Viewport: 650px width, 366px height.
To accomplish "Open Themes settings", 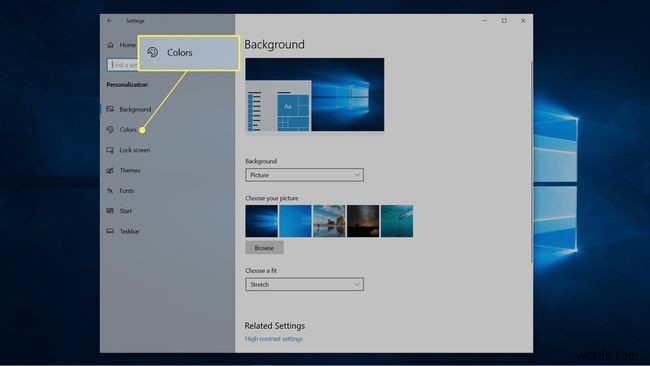I will click(130, 170).
